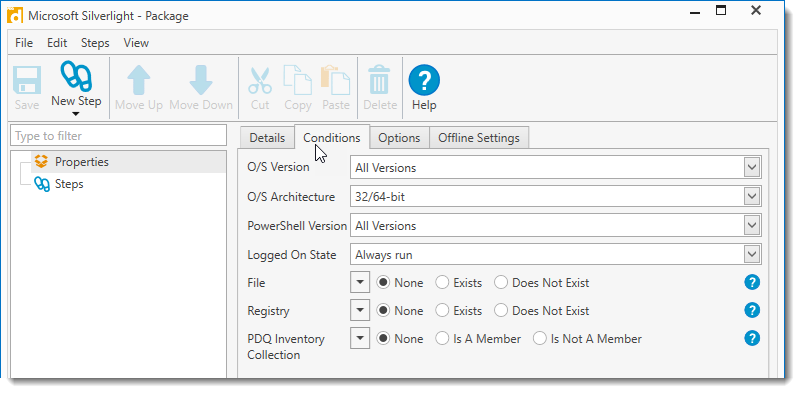Open Help with the question mark icon
800x393 pixels.
424,80
